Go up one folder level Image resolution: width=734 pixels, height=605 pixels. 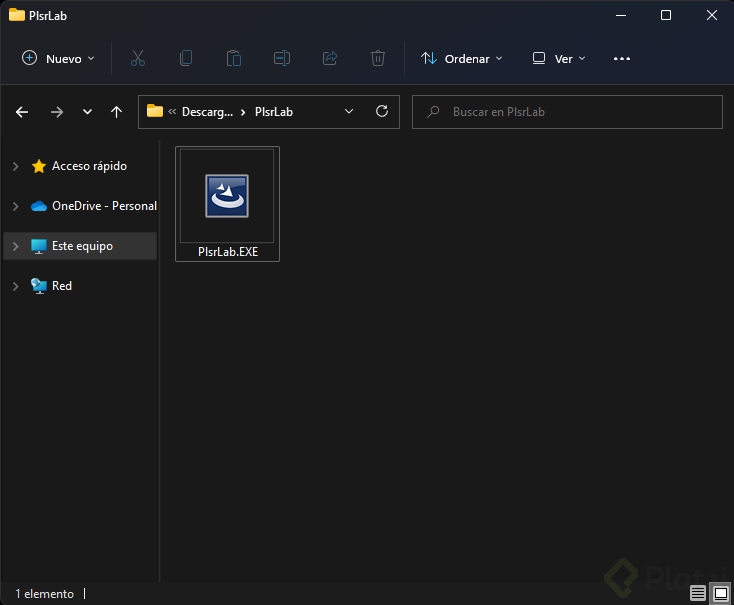[116, 112]
